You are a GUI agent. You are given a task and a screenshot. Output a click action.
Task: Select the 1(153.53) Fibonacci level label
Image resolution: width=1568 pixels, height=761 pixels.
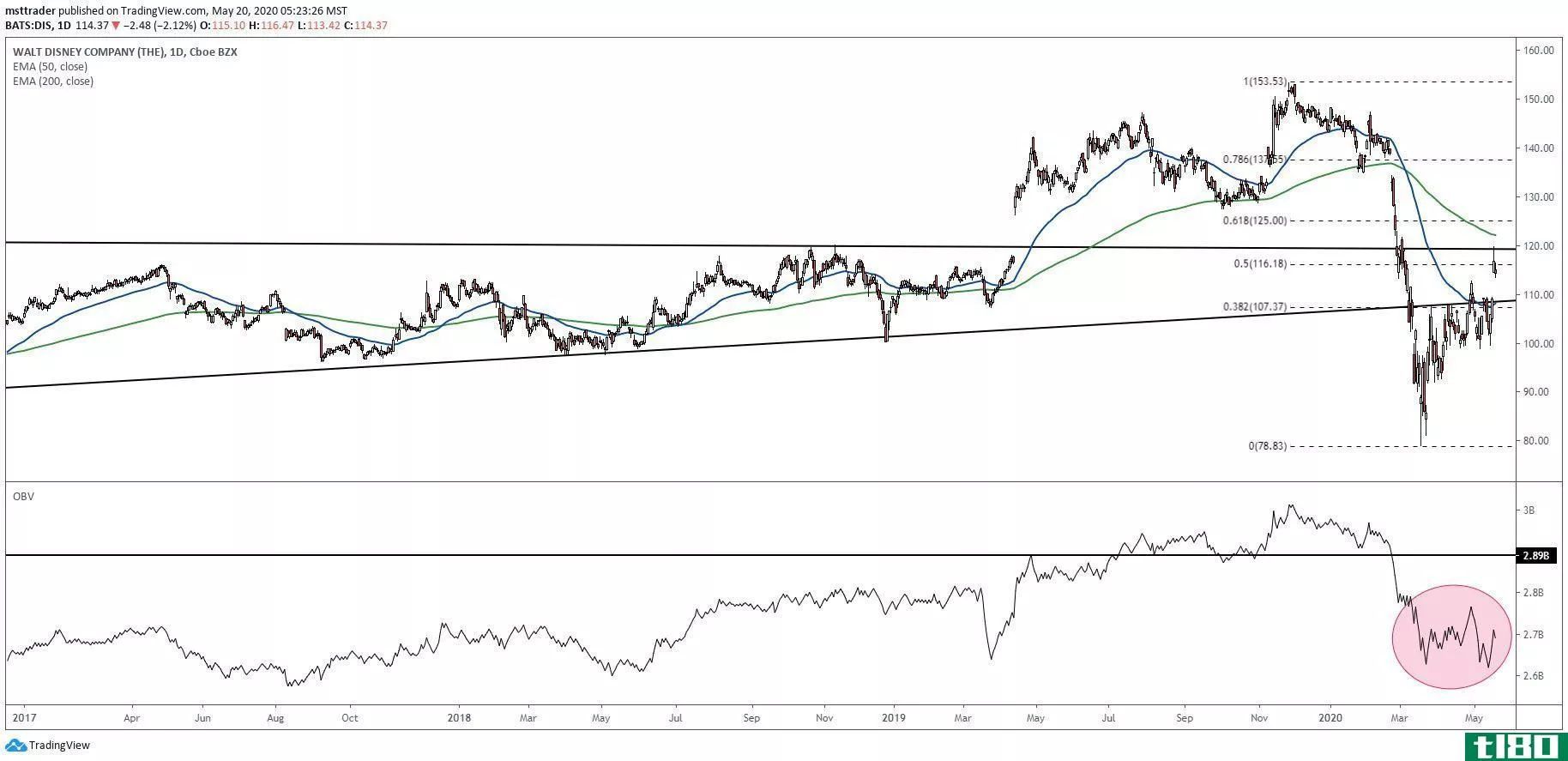coord(1264,82)
